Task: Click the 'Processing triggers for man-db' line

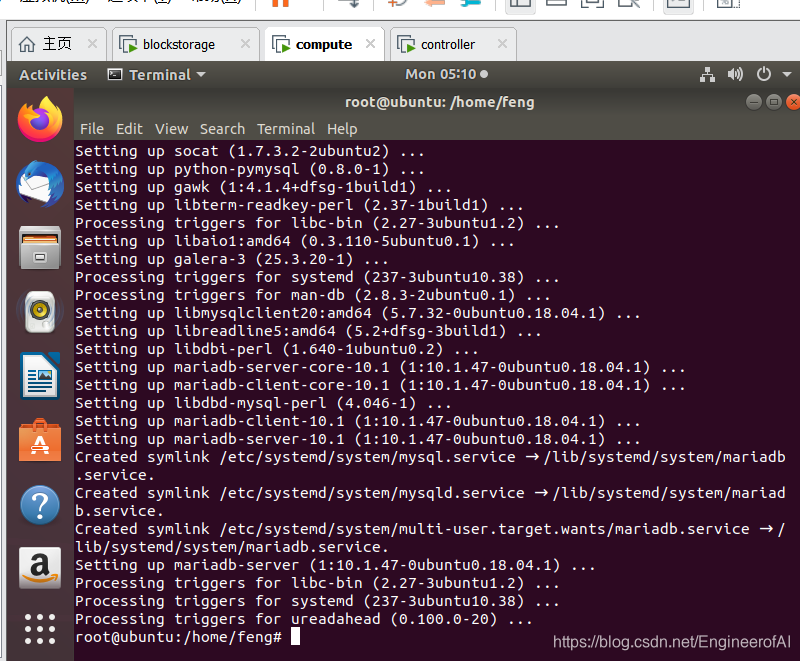Action: coord(313,295)
